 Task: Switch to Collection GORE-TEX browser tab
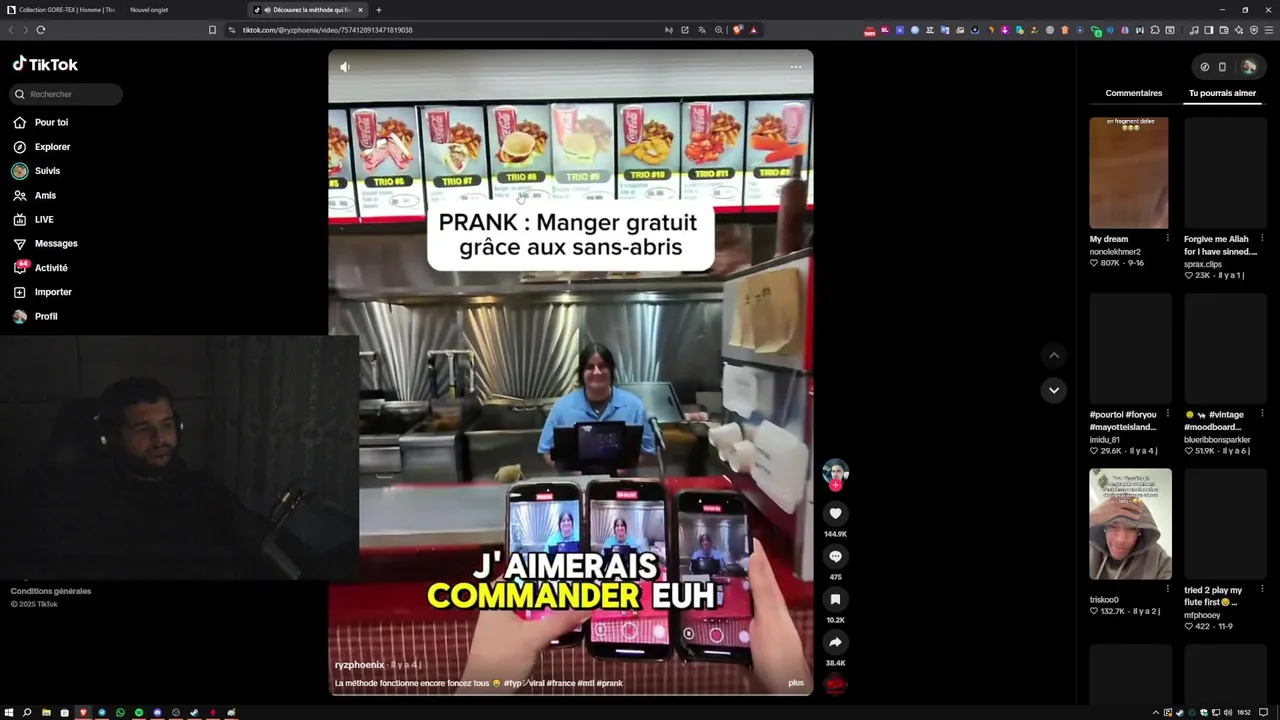(x=61, y=10)
